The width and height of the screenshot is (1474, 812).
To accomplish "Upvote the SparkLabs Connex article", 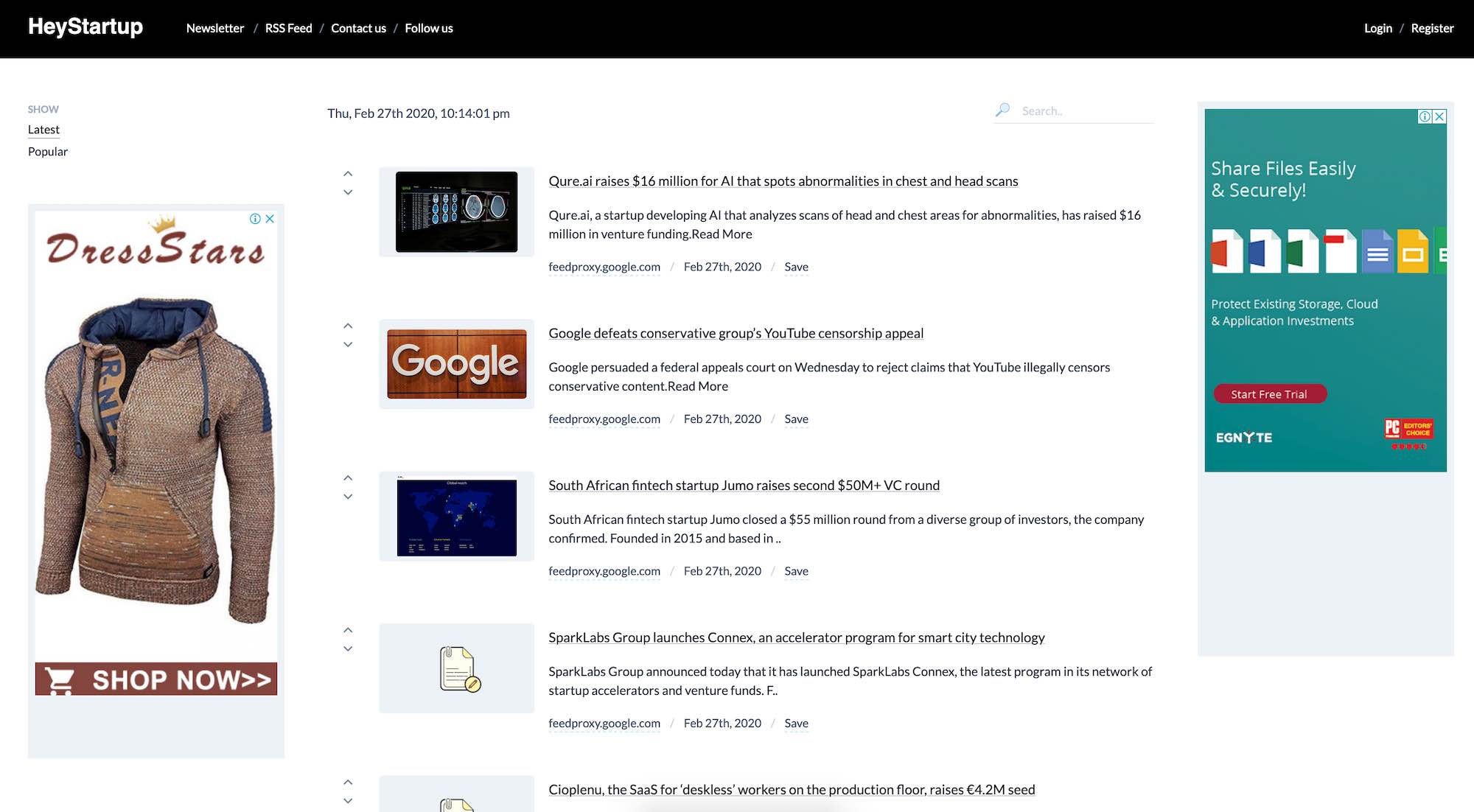I will point(348,630).
